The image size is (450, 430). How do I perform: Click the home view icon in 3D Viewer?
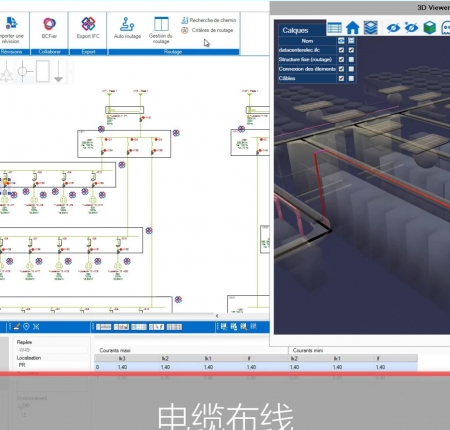[x=352, y=28]
